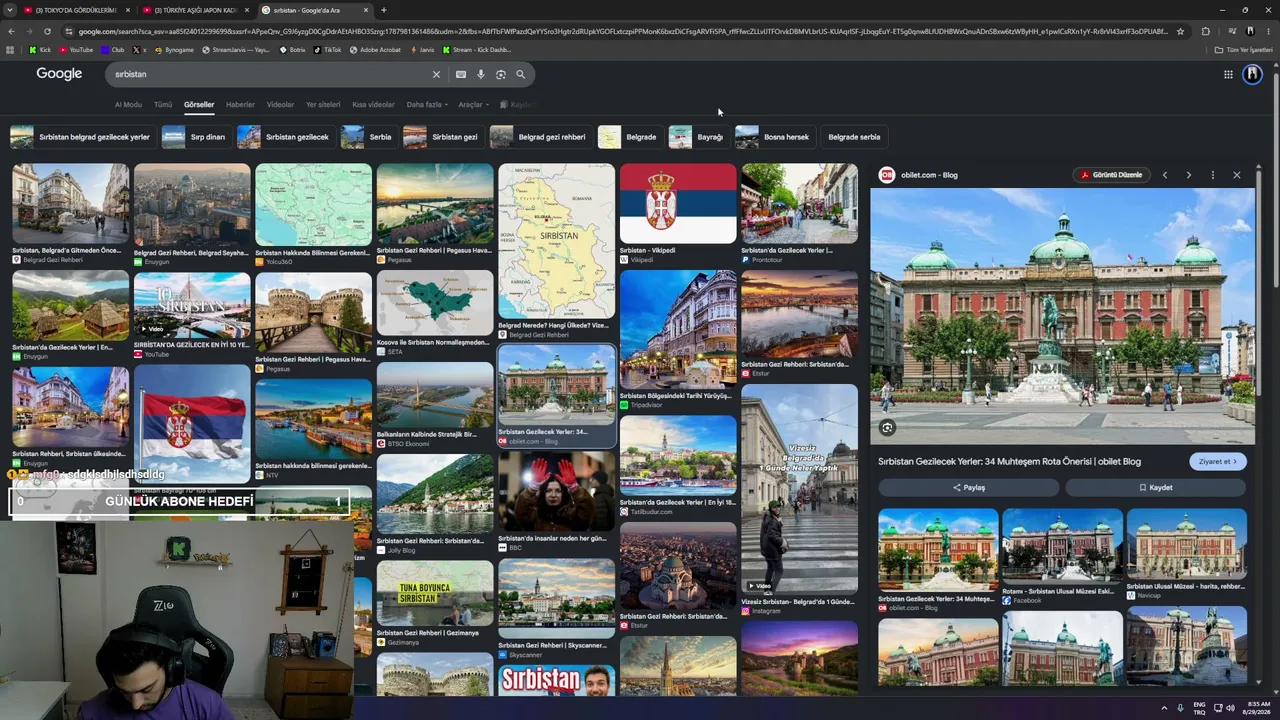1280x720 pixels.
Task: Open the Tüm Yer İşaretleri bookmarks folder
Action: (1243, 49)
